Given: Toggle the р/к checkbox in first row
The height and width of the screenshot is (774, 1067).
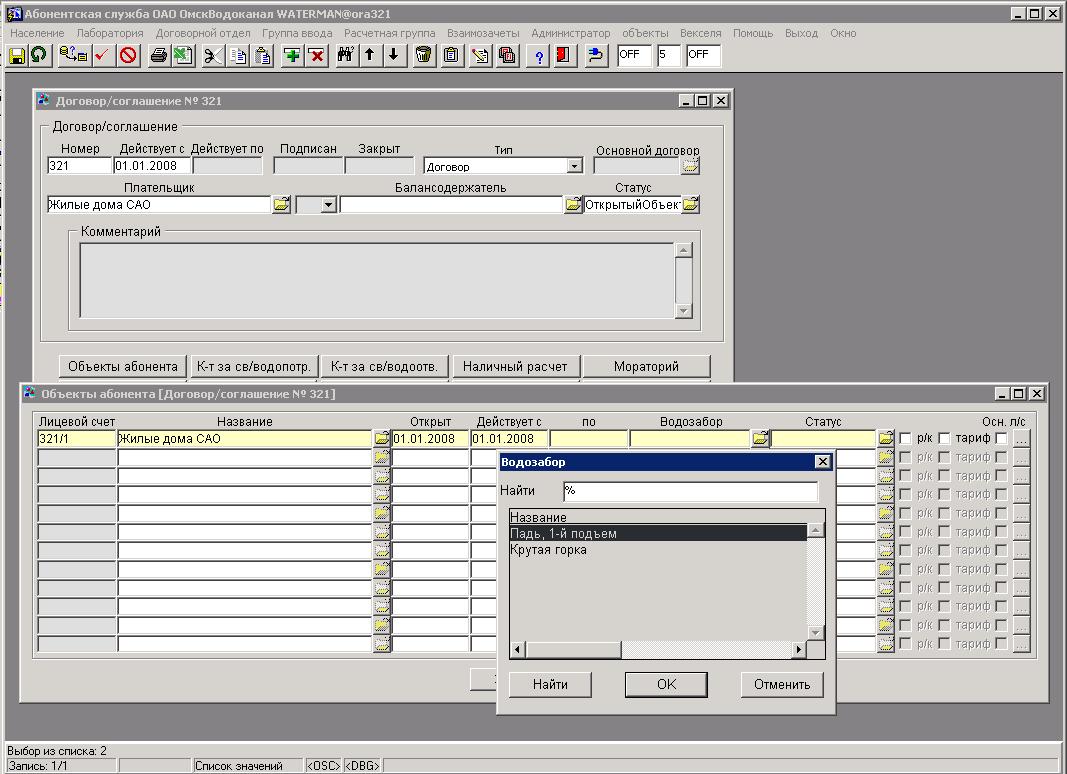Looking at the screenshot, I should [906, 439].
